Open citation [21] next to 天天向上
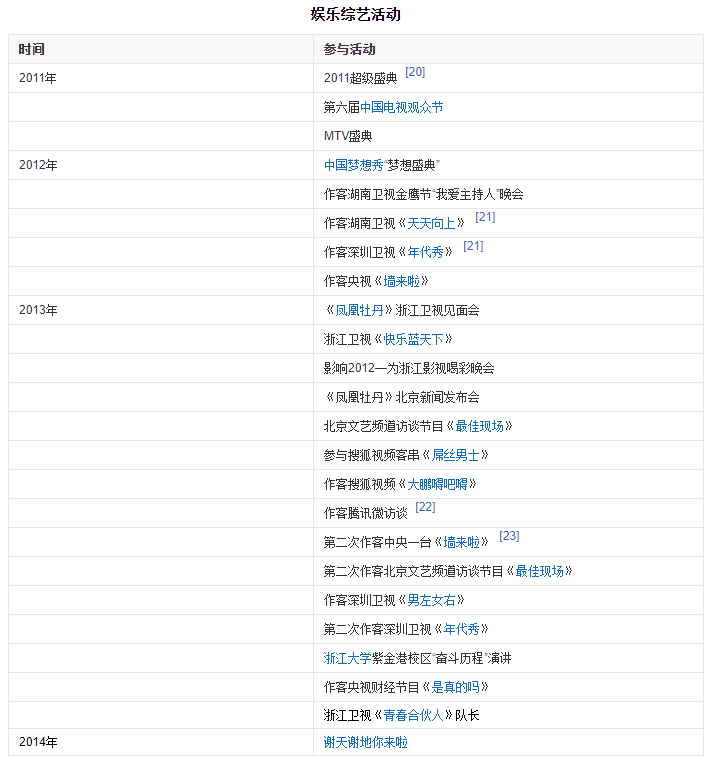 coord(485,217)
